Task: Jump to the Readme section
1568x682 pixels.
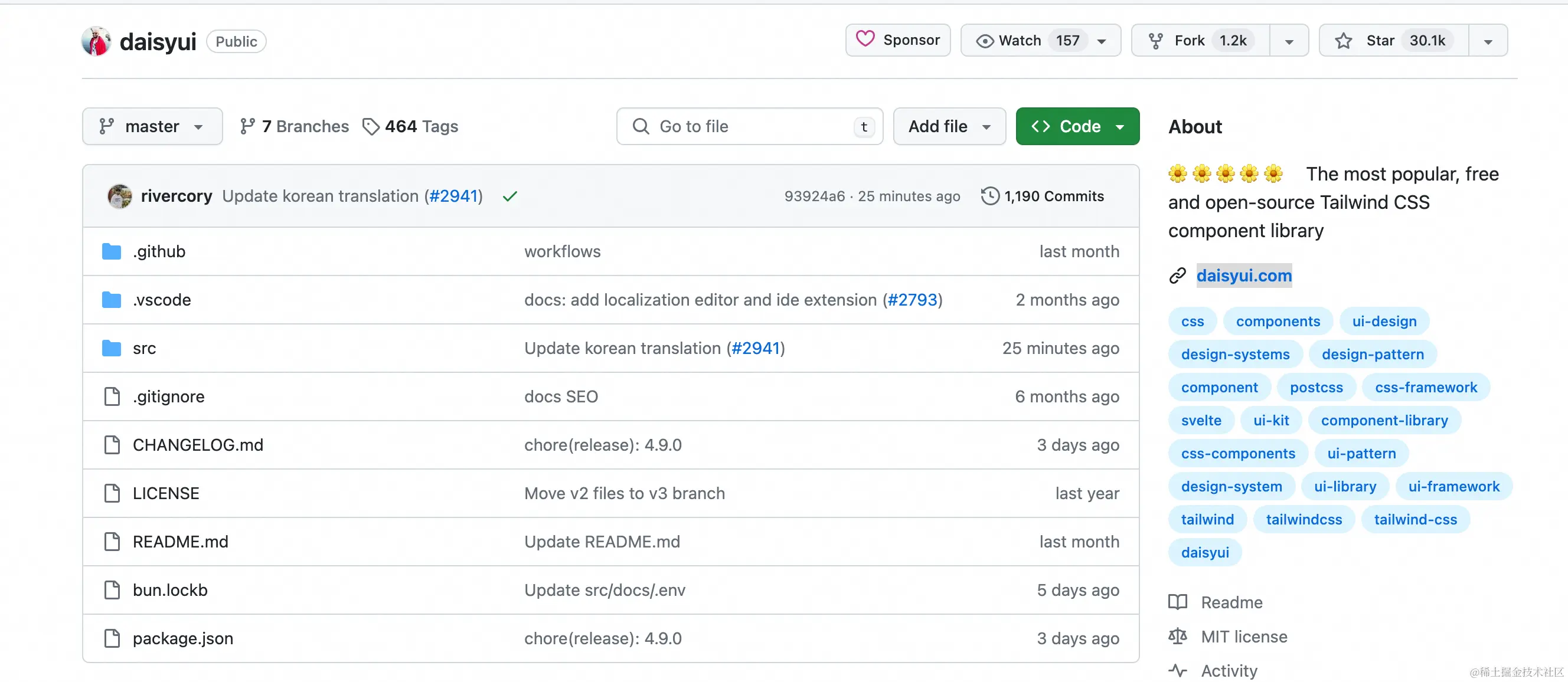Action: pyautogui.click(x=1231, y=602)
